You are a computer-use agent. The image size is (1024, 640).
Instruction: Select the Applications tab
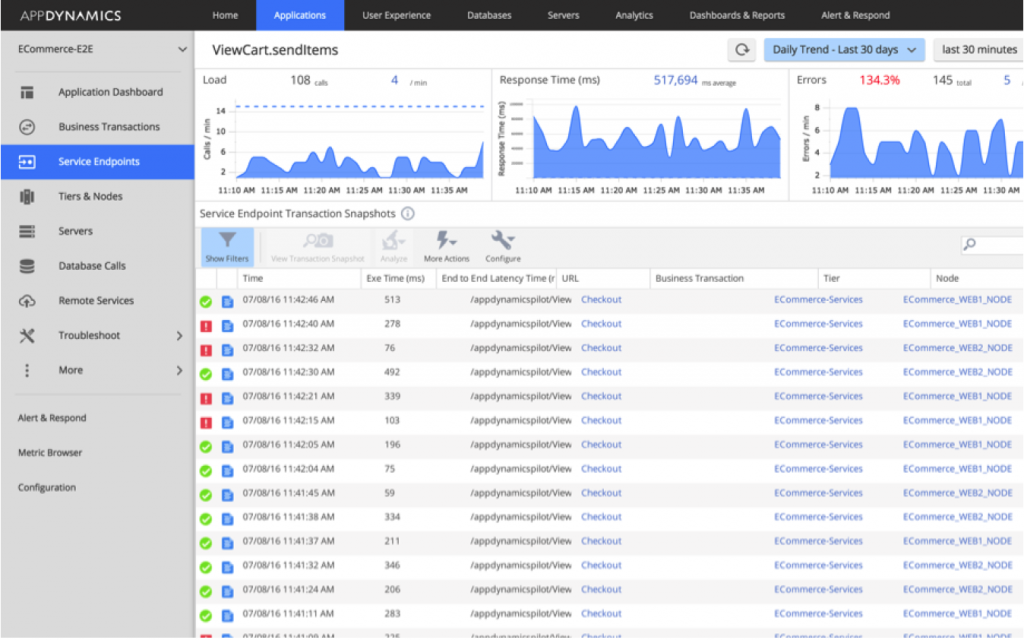pyautogui.click(x=300, y=15)
